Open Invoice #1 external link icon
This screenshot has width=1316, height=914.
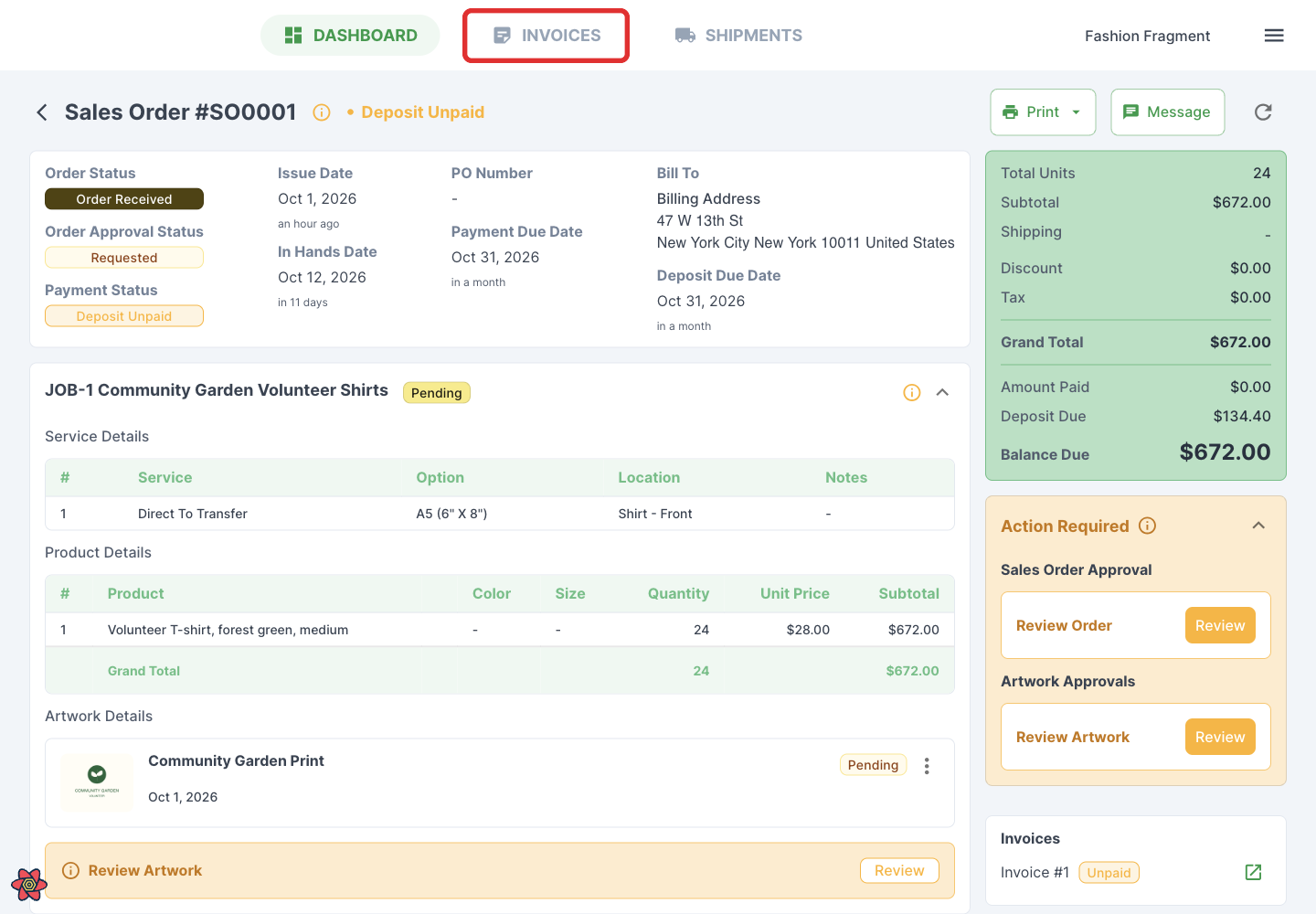1254,872
